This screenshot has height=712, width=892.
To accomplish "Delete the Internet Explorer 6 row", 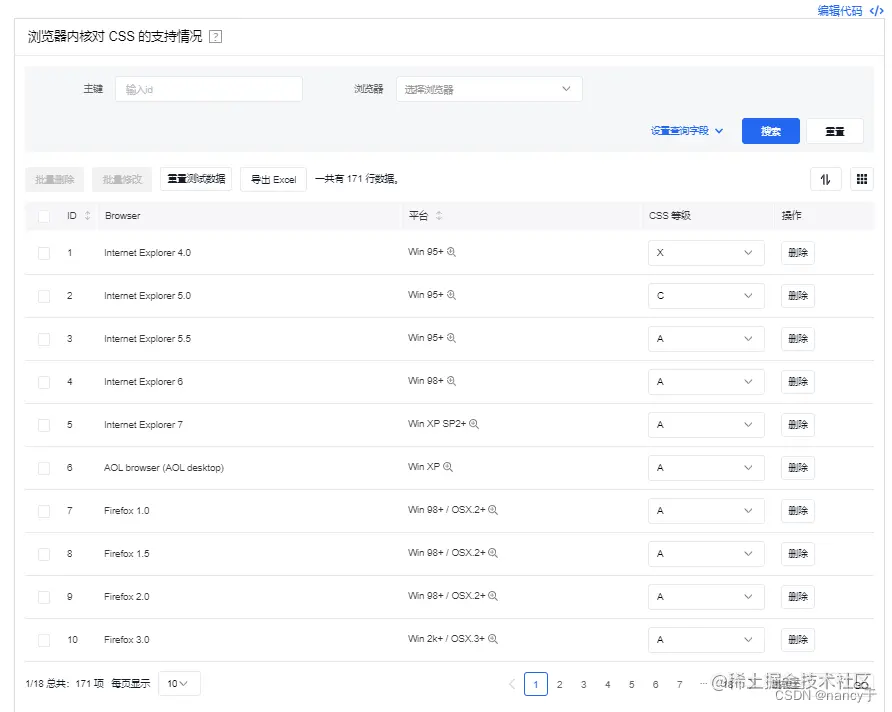I will [798, 382].
